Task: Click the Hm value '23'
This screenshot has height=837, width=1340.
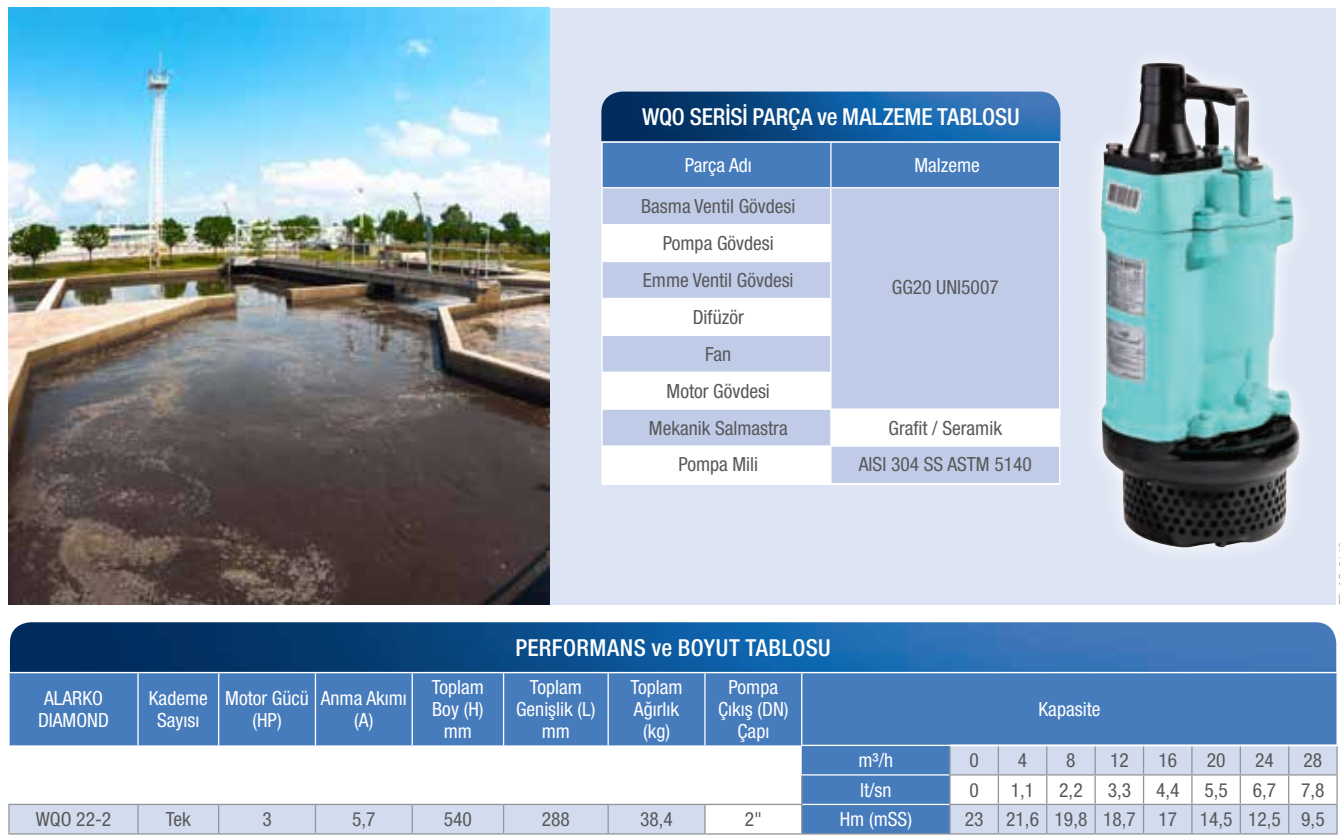Action: (x=974, y=819)
